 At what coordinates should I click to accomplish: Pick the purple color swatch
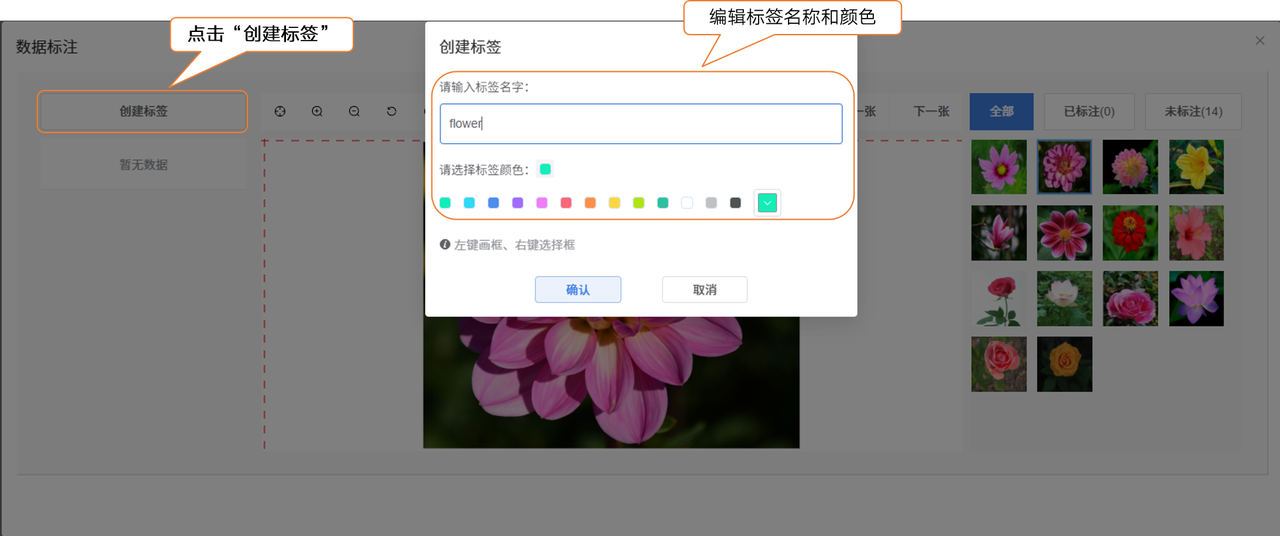518,203
